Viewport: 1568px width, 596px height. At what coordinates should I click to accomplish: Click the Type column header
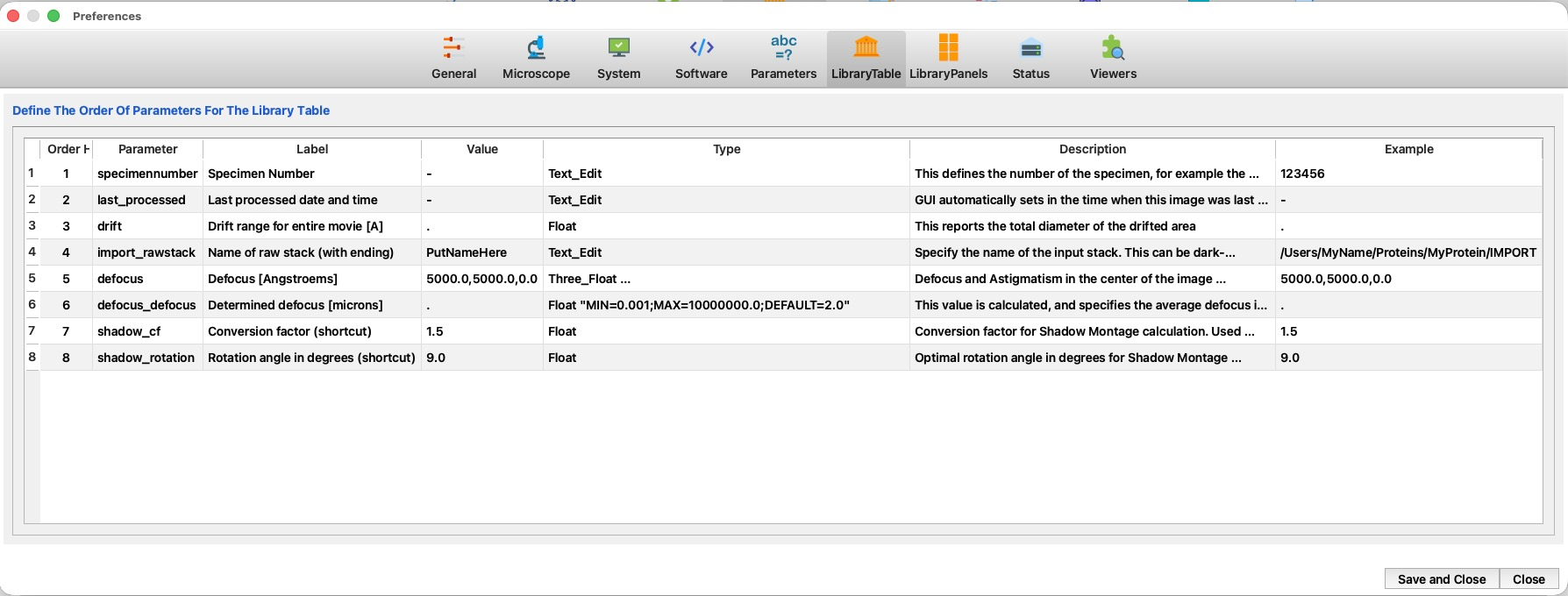(726, 149)
